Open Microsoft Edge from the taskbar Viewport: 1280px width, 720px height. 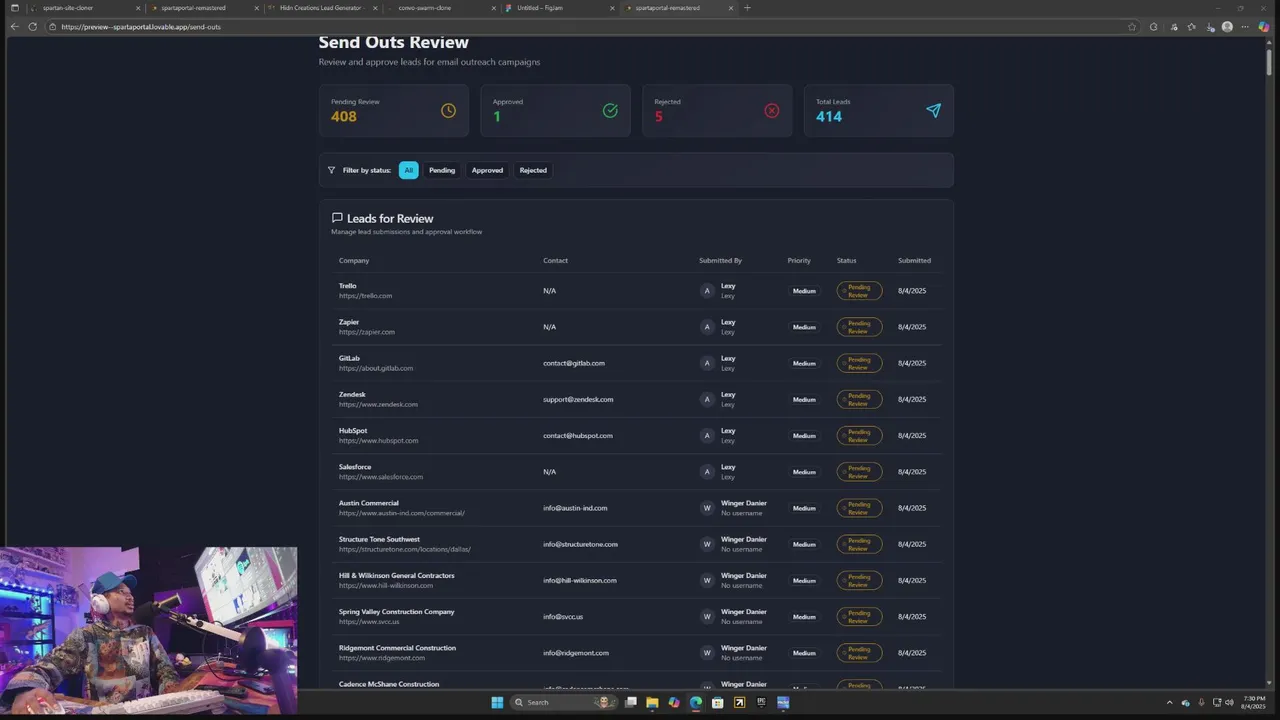click(696, 702)
